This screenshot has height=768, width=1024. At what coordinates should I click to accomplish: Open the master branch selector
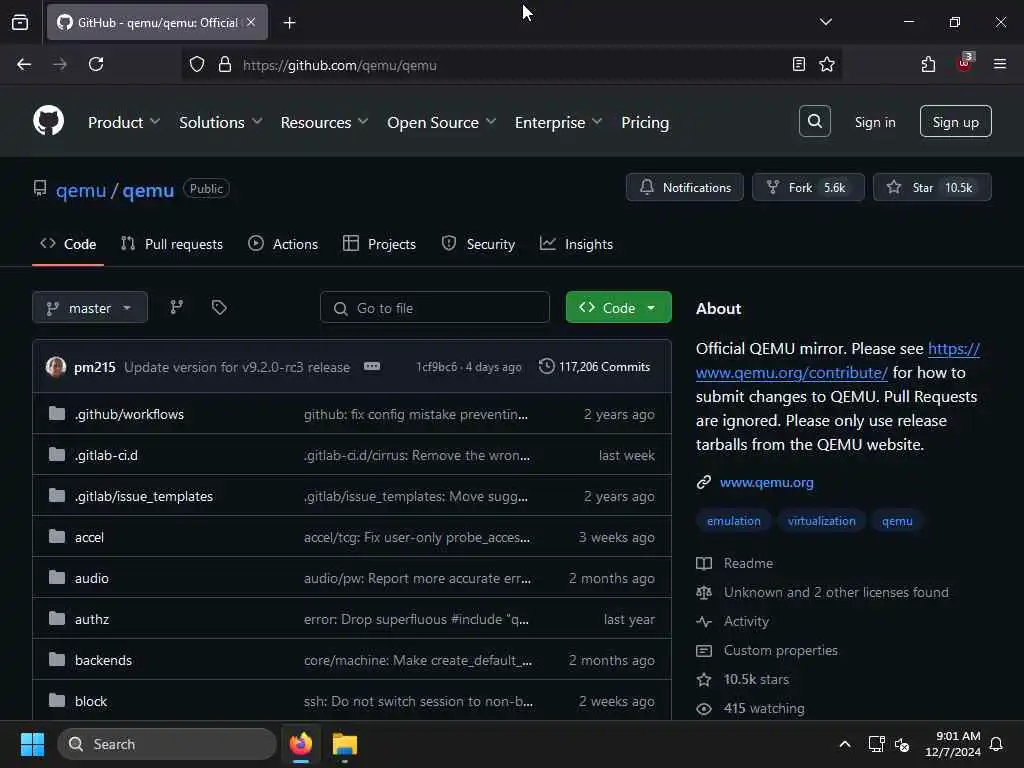click(x=90, y=308)
